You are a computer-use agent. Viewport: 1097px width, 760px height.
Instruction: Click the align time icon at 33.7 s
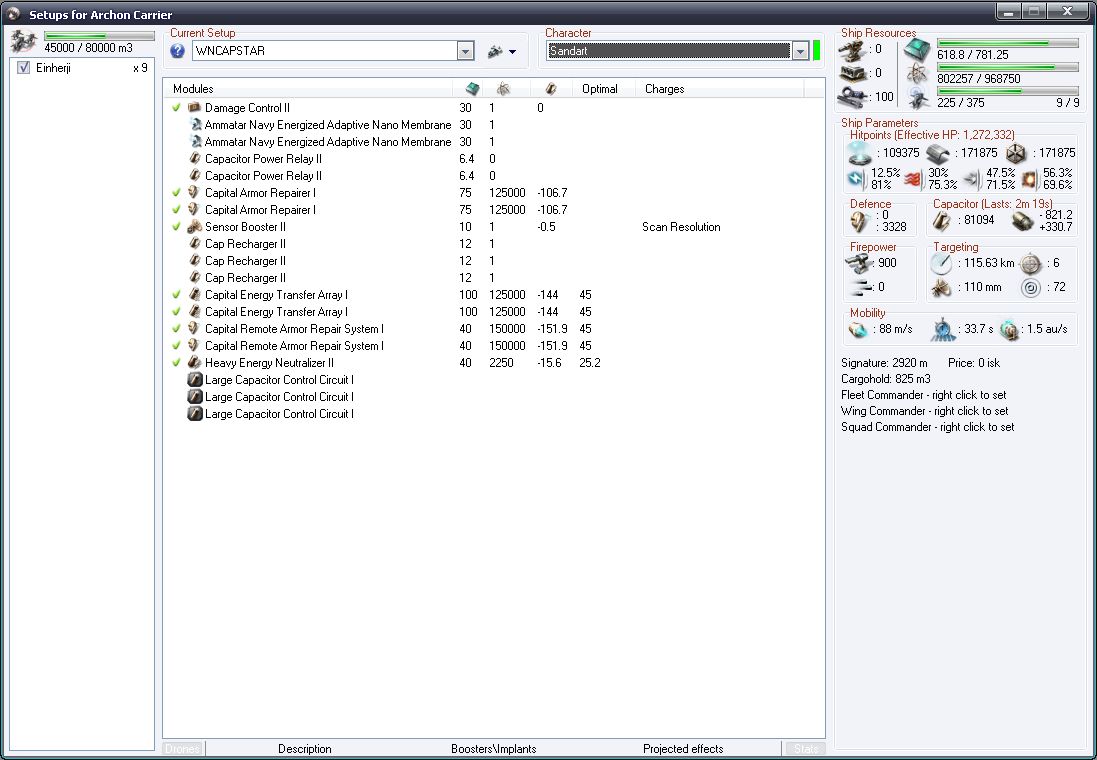[942, 330]
